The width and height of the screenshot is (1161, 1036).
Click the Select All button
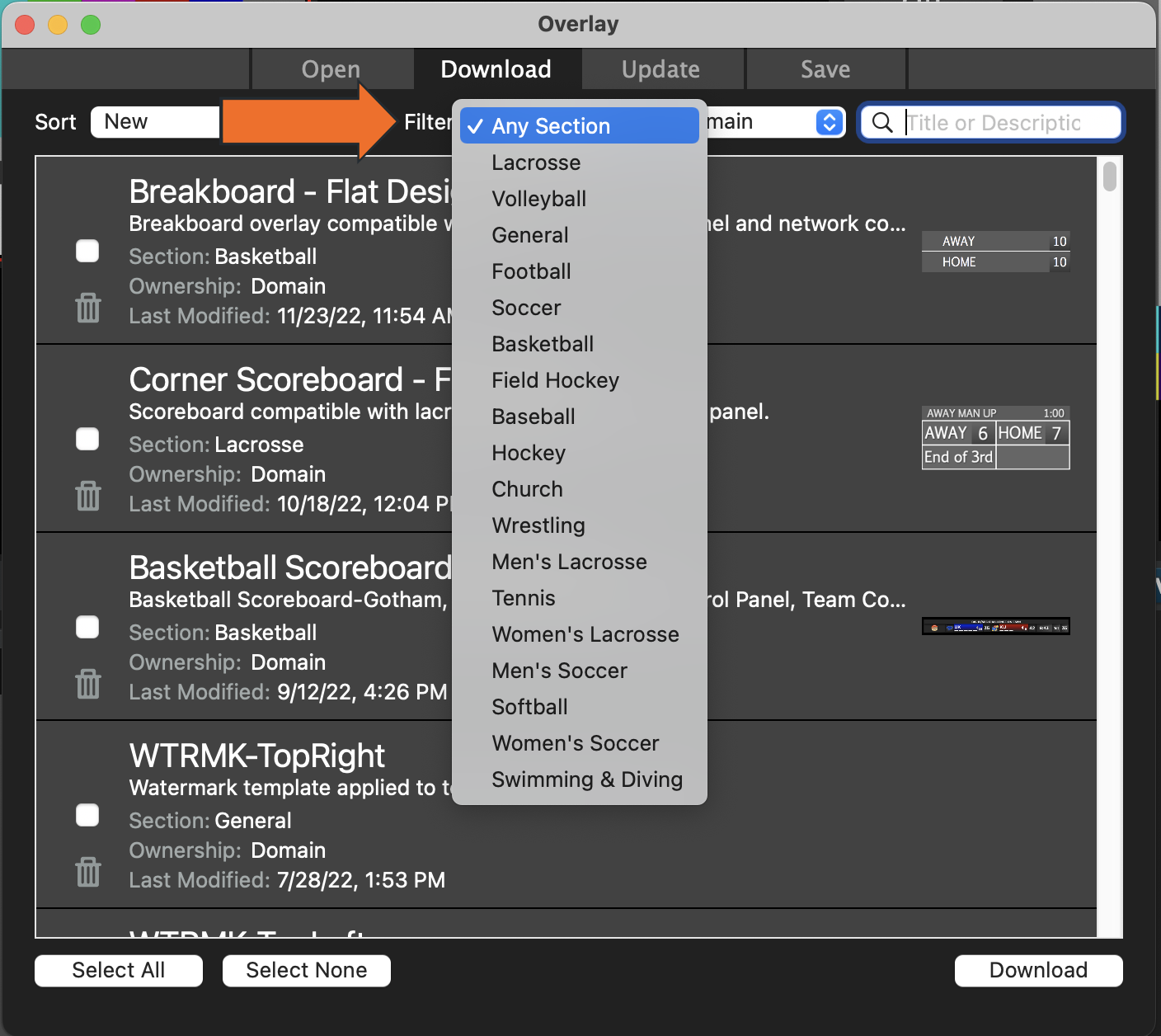118,970
